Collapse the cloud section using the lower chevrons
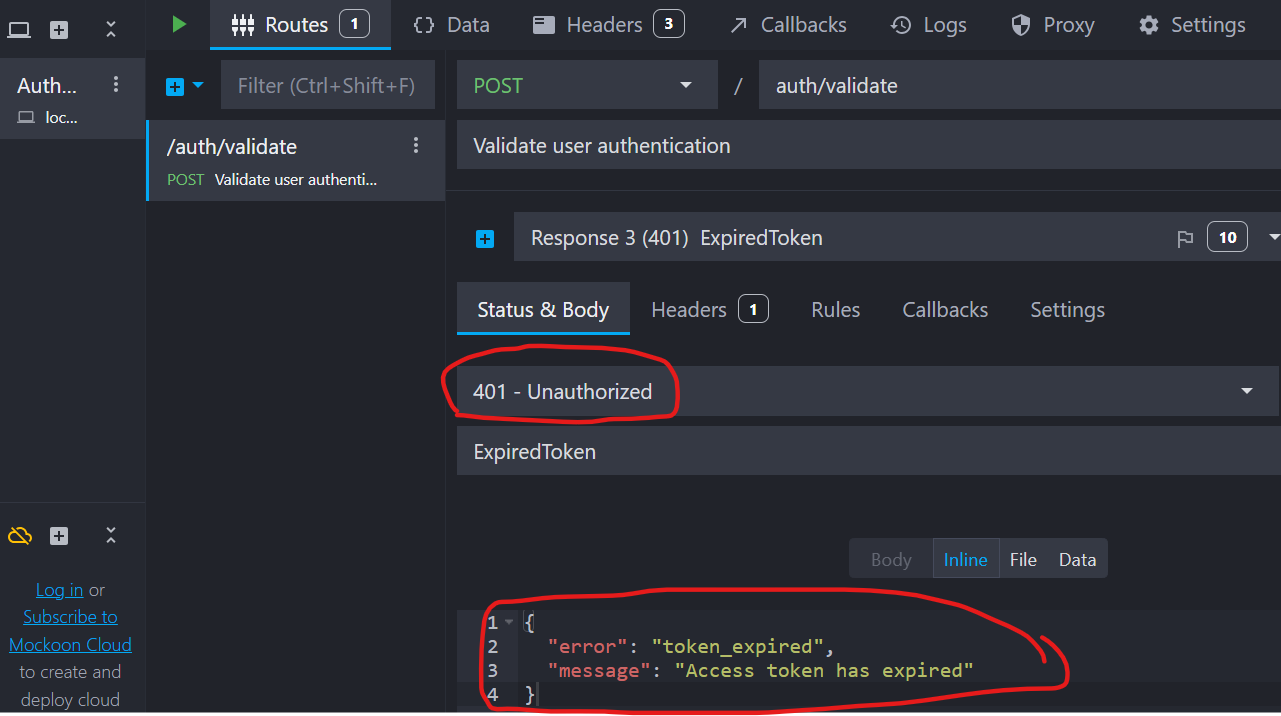The image size is (1281, 716). 111,536
